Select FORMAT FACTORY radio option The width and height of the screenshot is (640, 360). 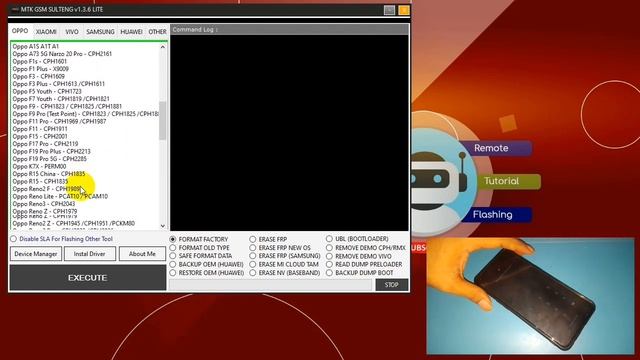pos(199,239)
